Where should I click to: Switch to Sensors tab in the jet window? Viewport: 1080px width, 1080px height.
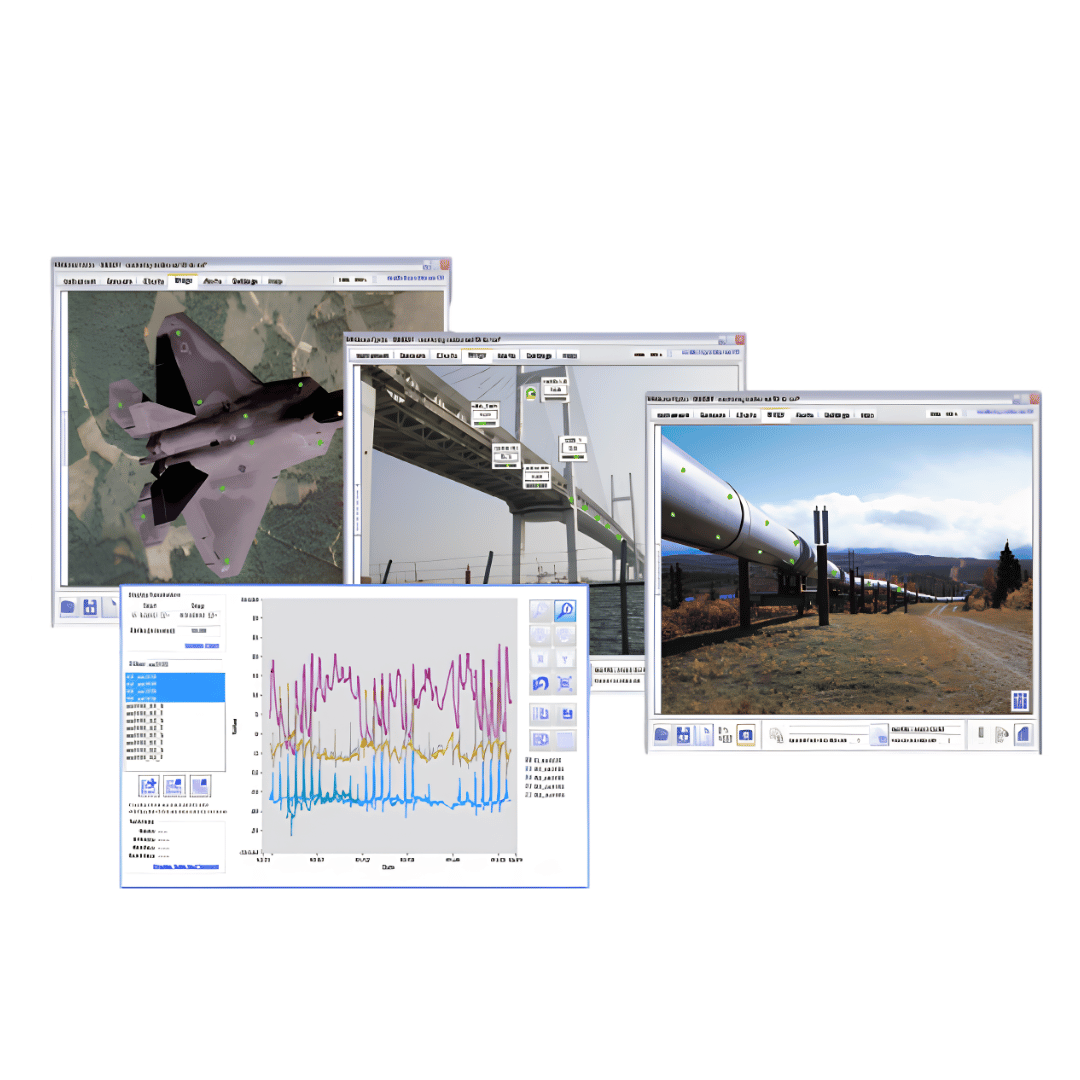click(x=119, y=281)
